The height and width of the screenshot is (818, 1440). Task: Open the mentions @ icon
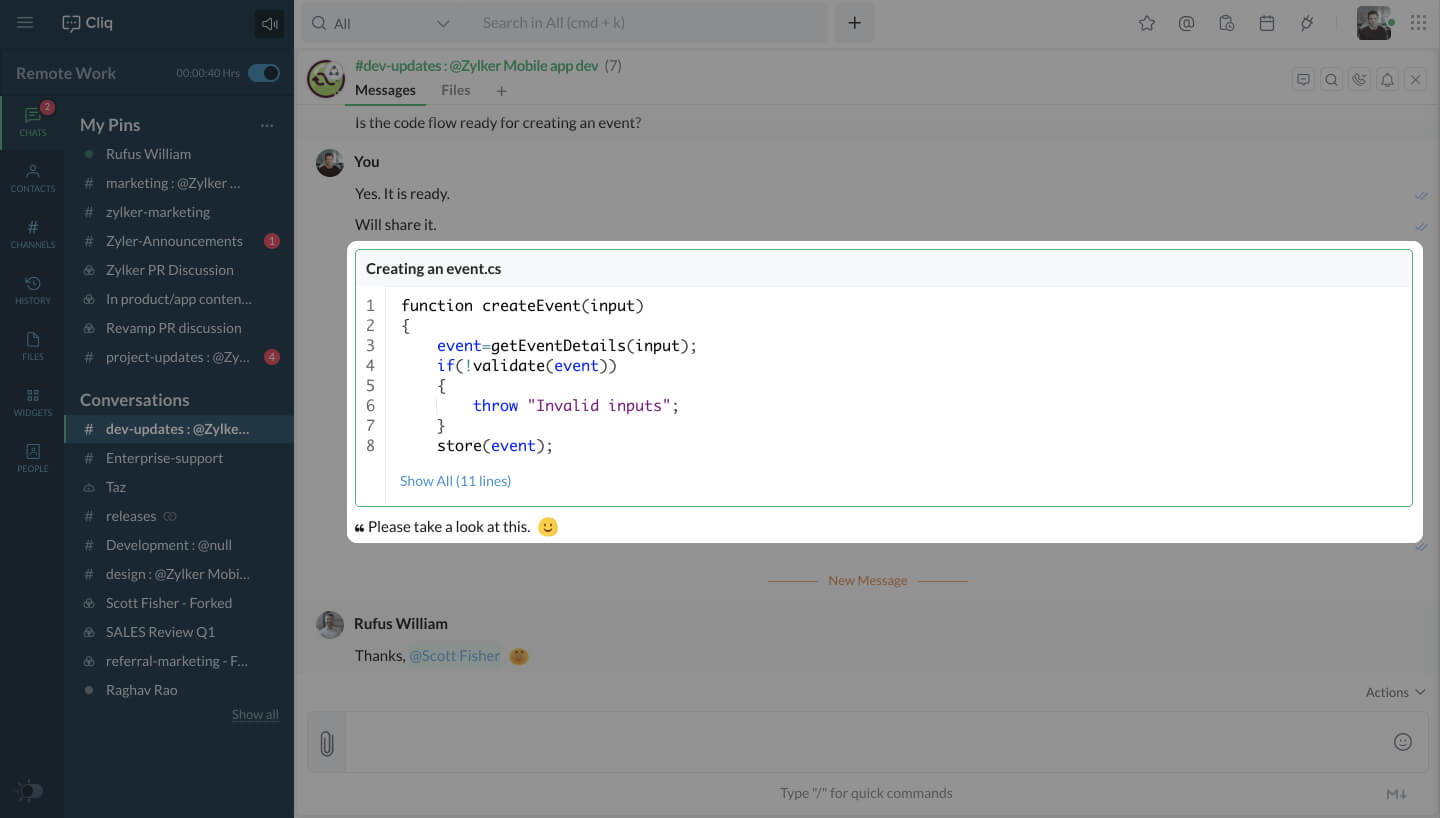(1186, 23)
